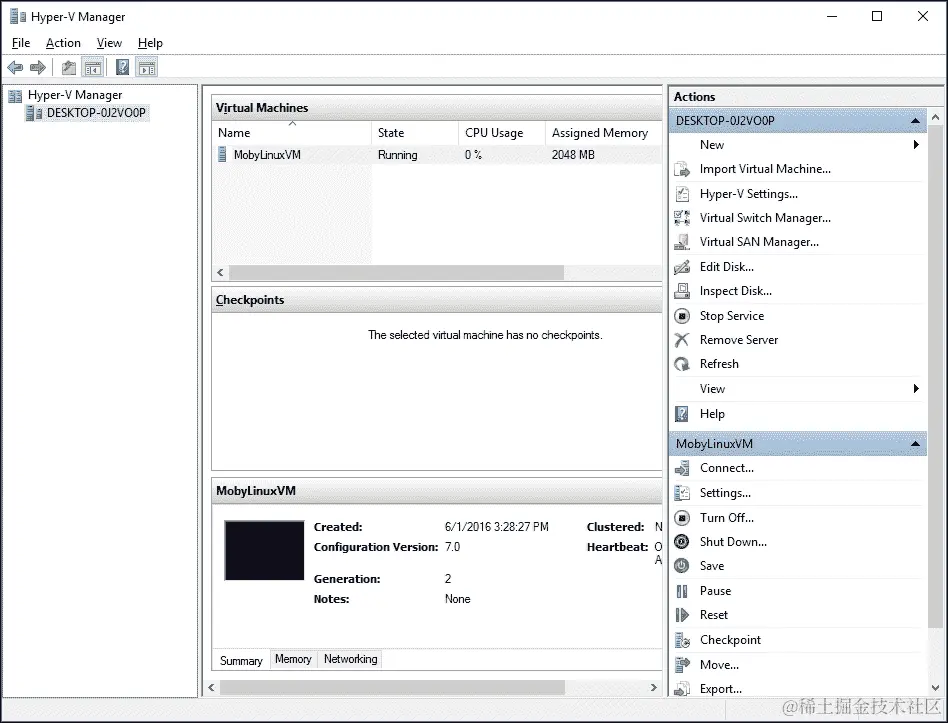The height and width of the screenshot is (723, 948).
Task: Click Stop Service in the Actions pane
Action: tap(729, 315)
